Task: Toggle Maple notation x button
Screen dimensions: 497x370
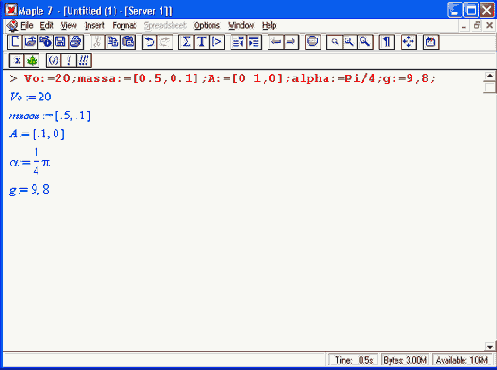Action: point(17,61)
